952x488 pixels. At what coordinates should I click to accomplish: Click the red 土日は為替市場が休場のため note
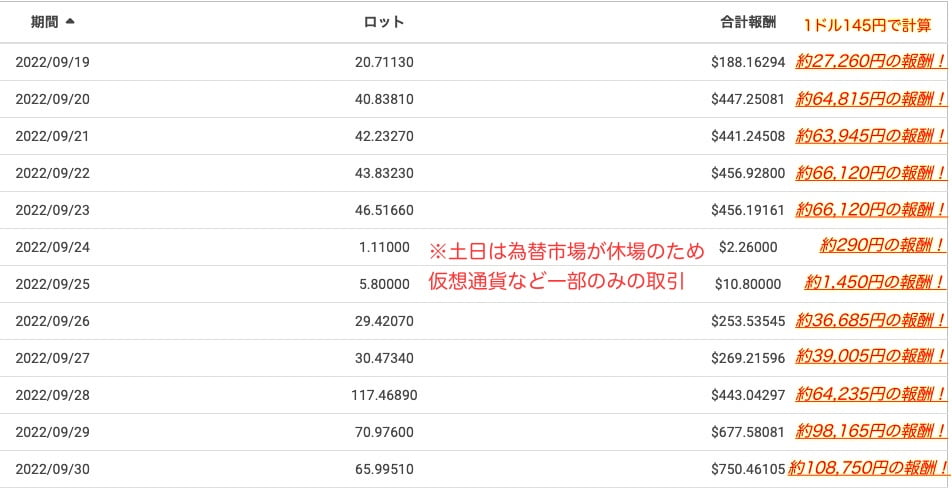(567, 251)
